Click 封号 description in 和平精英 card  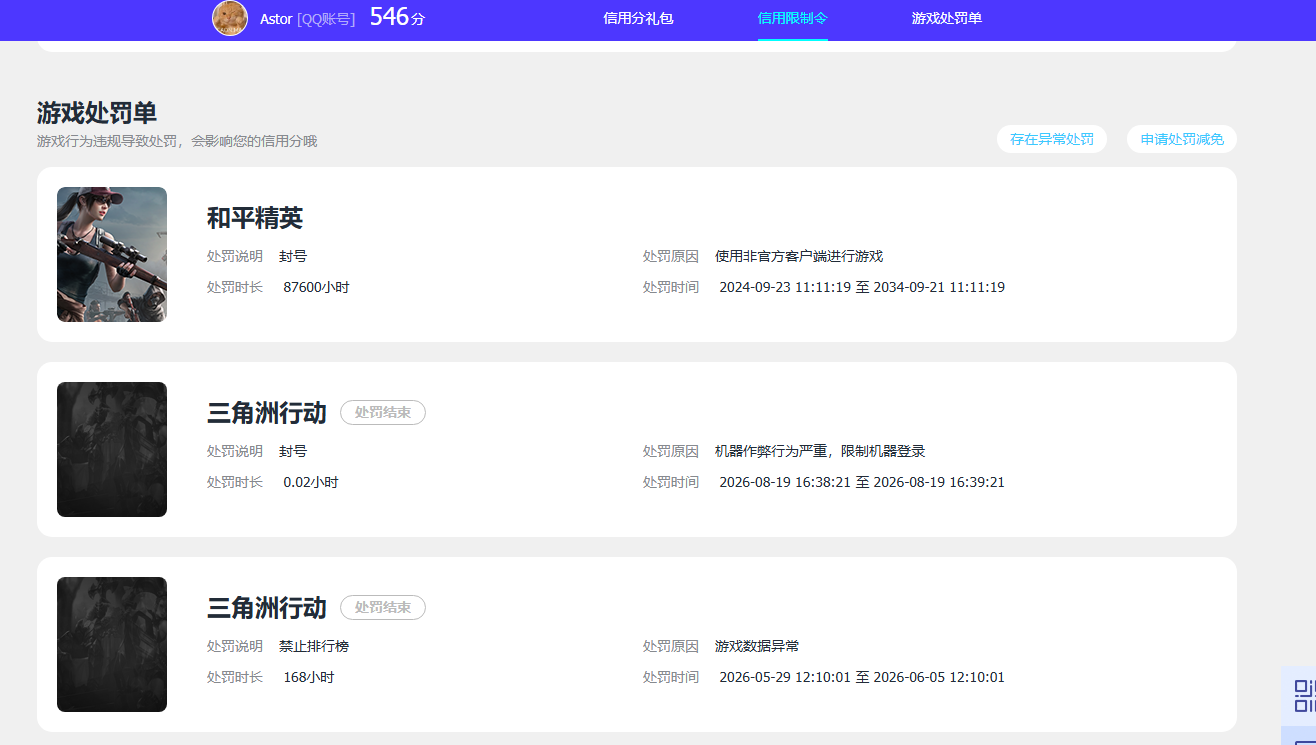point(293,256)
